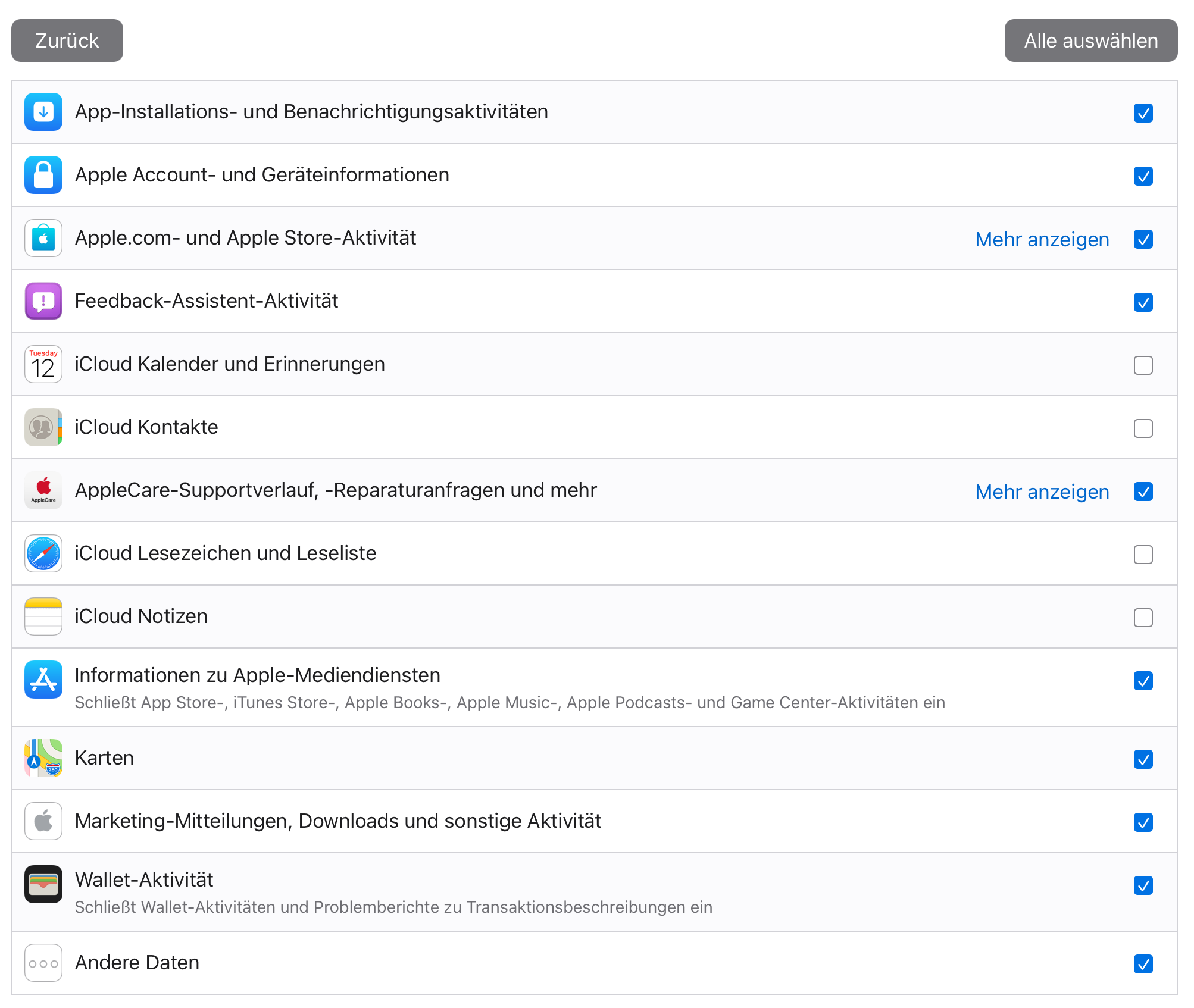Click the Alle auswählen button
Image resolution: width=1194 pixels, height=1008 pixels.
tap(1090, 40)
